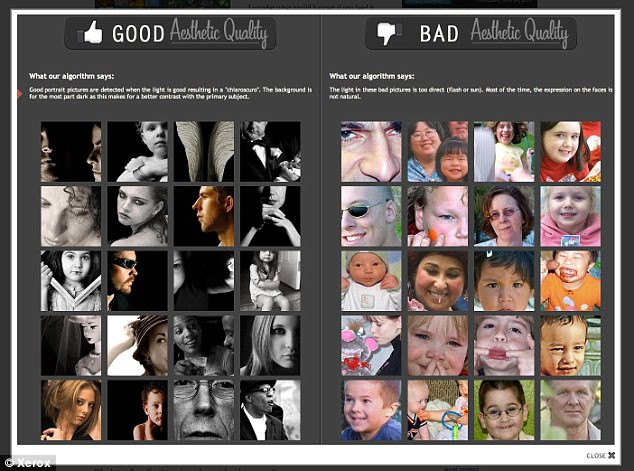Select the bald man with sunglasses photo
Viewport: 634px width, 471px height.
click(x=370, y=216)
